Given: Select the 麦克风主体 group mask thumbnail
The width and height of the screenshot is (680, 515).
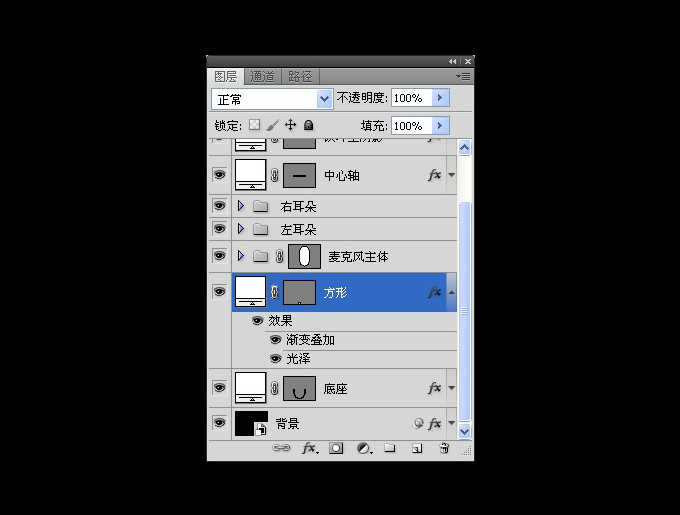Looking at the screenshot, I should click(304, 256).
